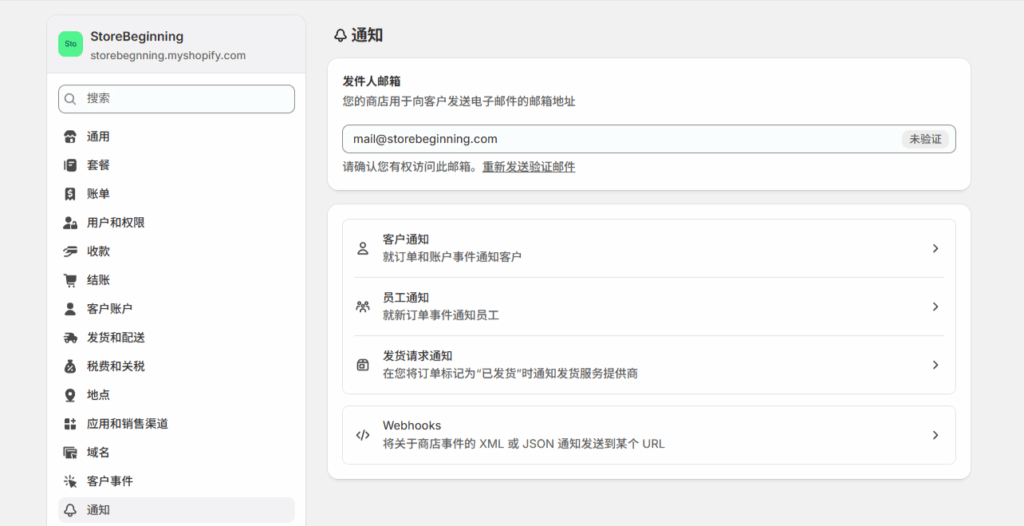Click the billing icon beside 账单
Viewport: 1024px width, 526px height.
(x=70, y=194)
